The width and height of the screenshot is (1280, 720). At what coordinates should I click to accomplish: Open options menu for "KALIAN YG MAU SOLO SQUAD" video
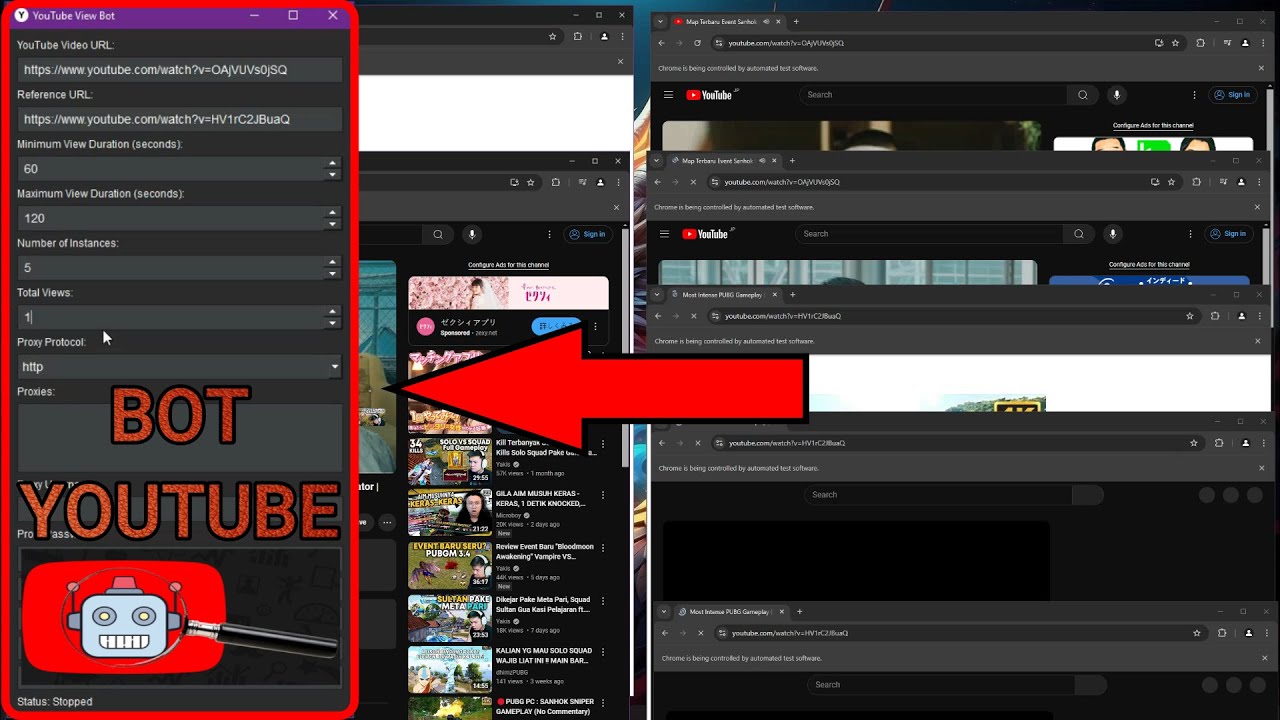click(x=603, y=652)
